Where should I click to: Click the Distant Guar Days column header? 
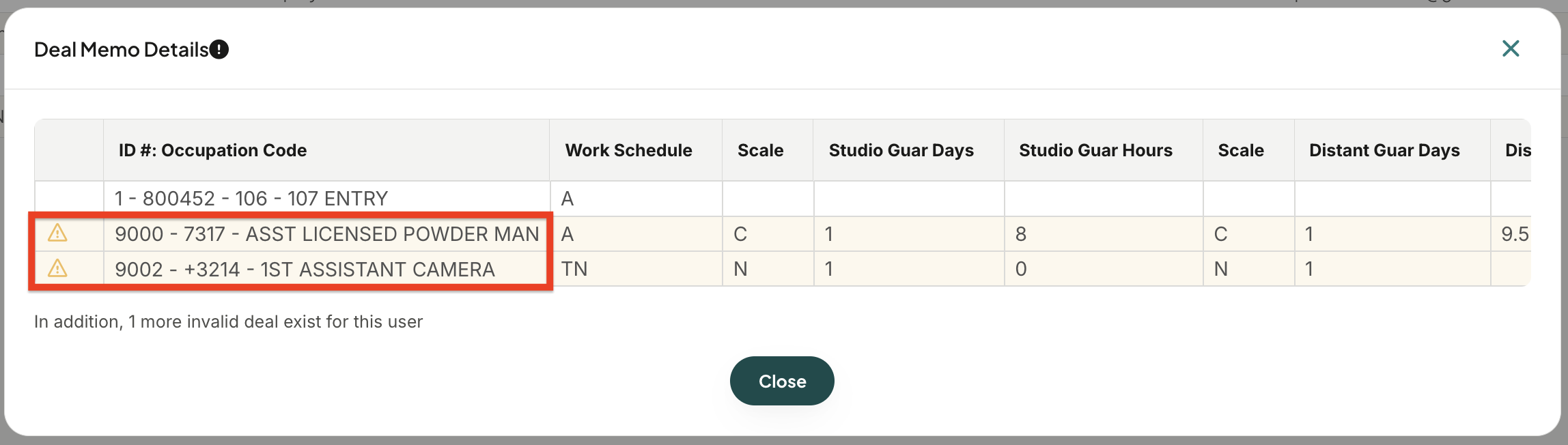[1384, 150]
